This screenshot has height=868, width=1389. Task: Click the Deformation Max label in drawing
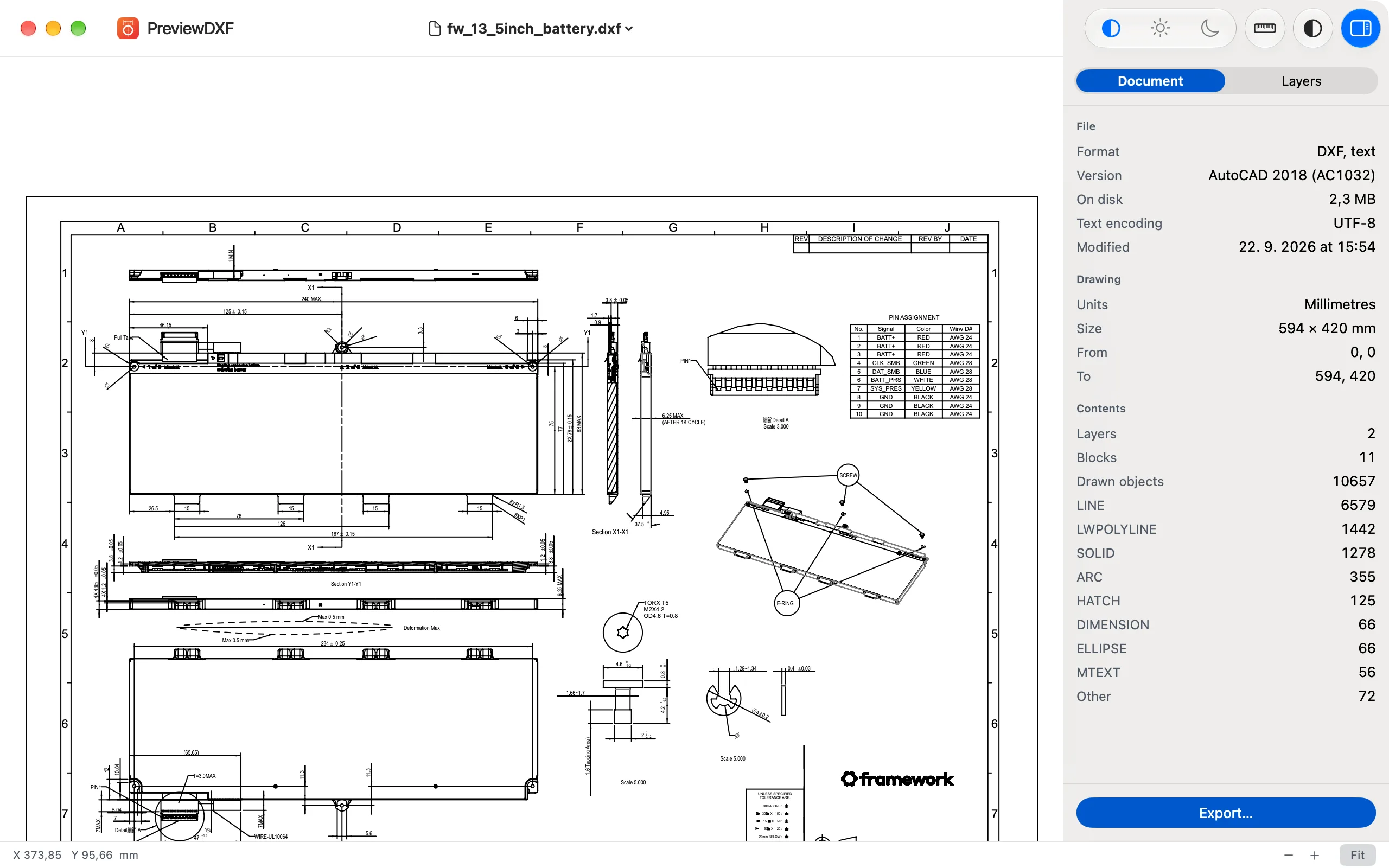coord(421,628)
